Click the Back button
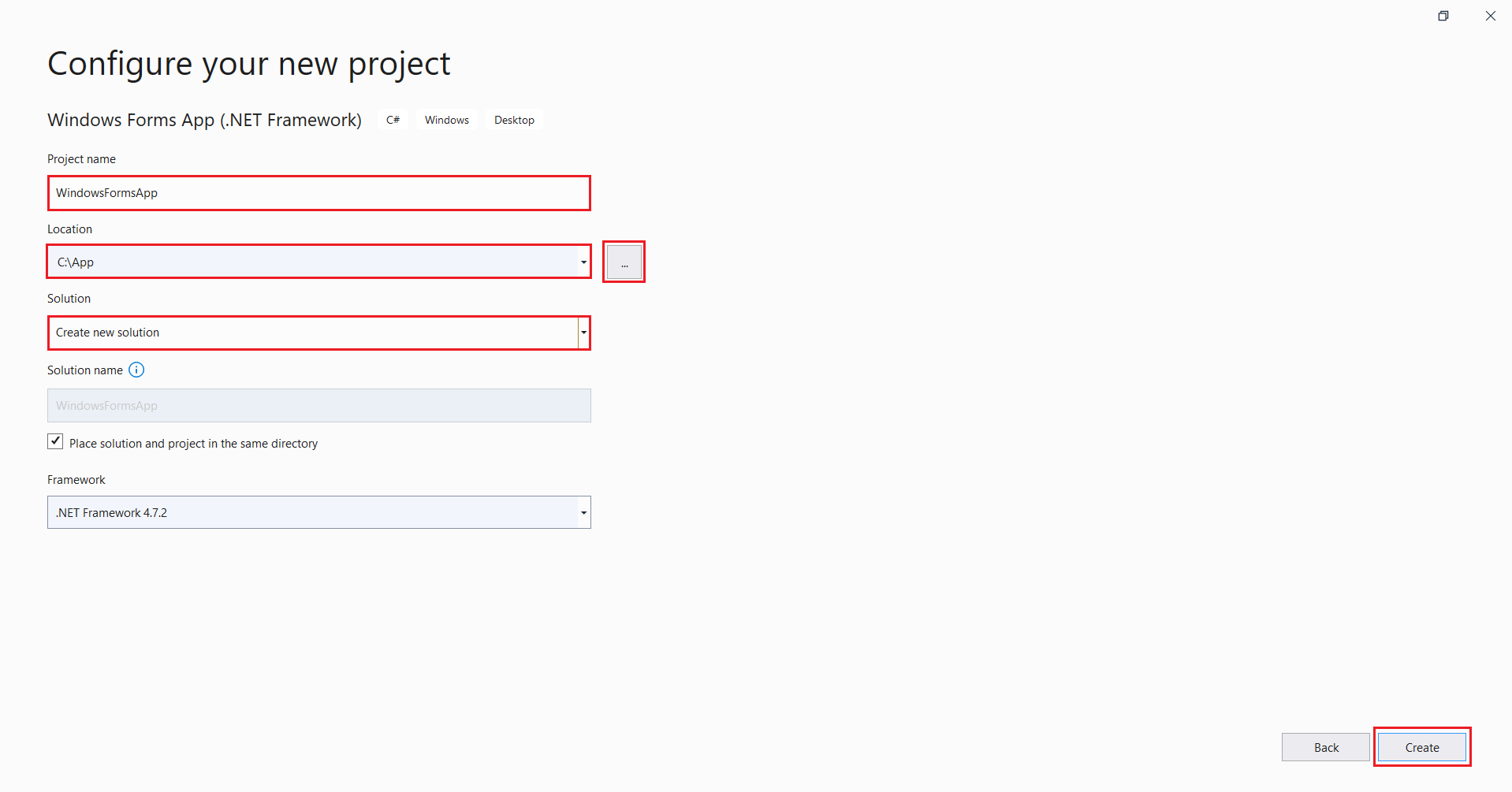The width and height of the screenshot is (1512, 792). point(1325,747)
